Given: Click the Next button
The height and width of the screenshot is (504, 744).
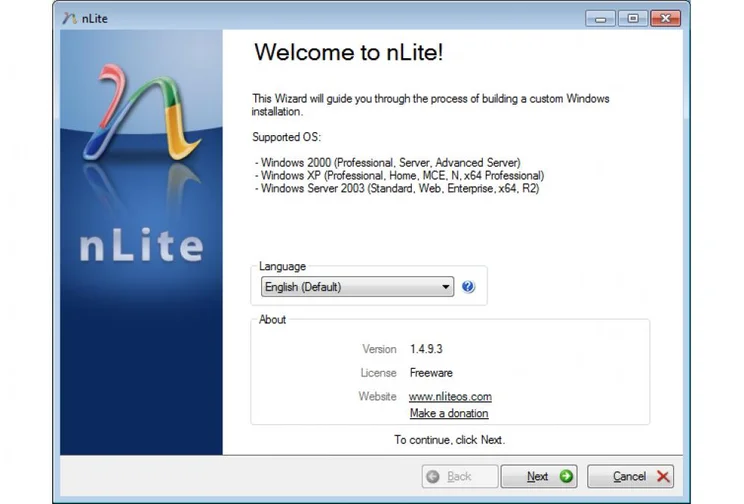Looking at the screenshot, I should [539, 476].
